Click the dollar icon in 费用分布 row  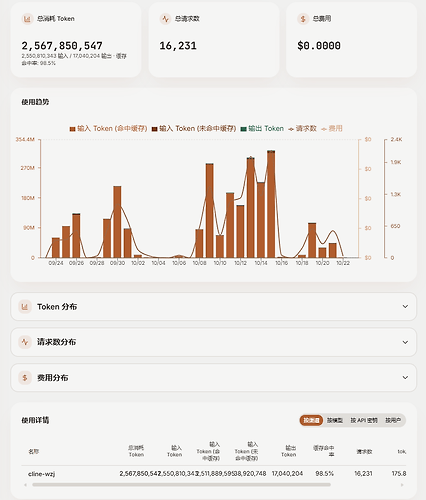click(25, 378)
